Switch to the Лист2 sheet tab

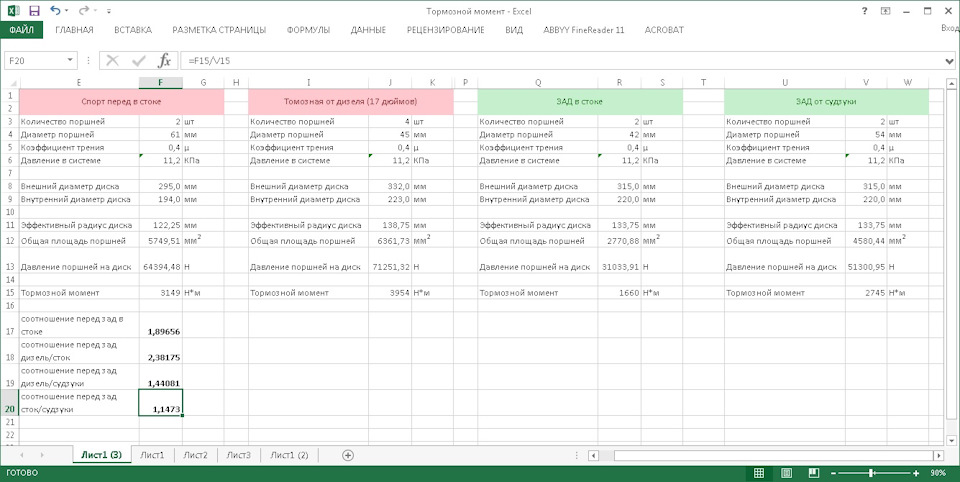[x=195, y=455]
